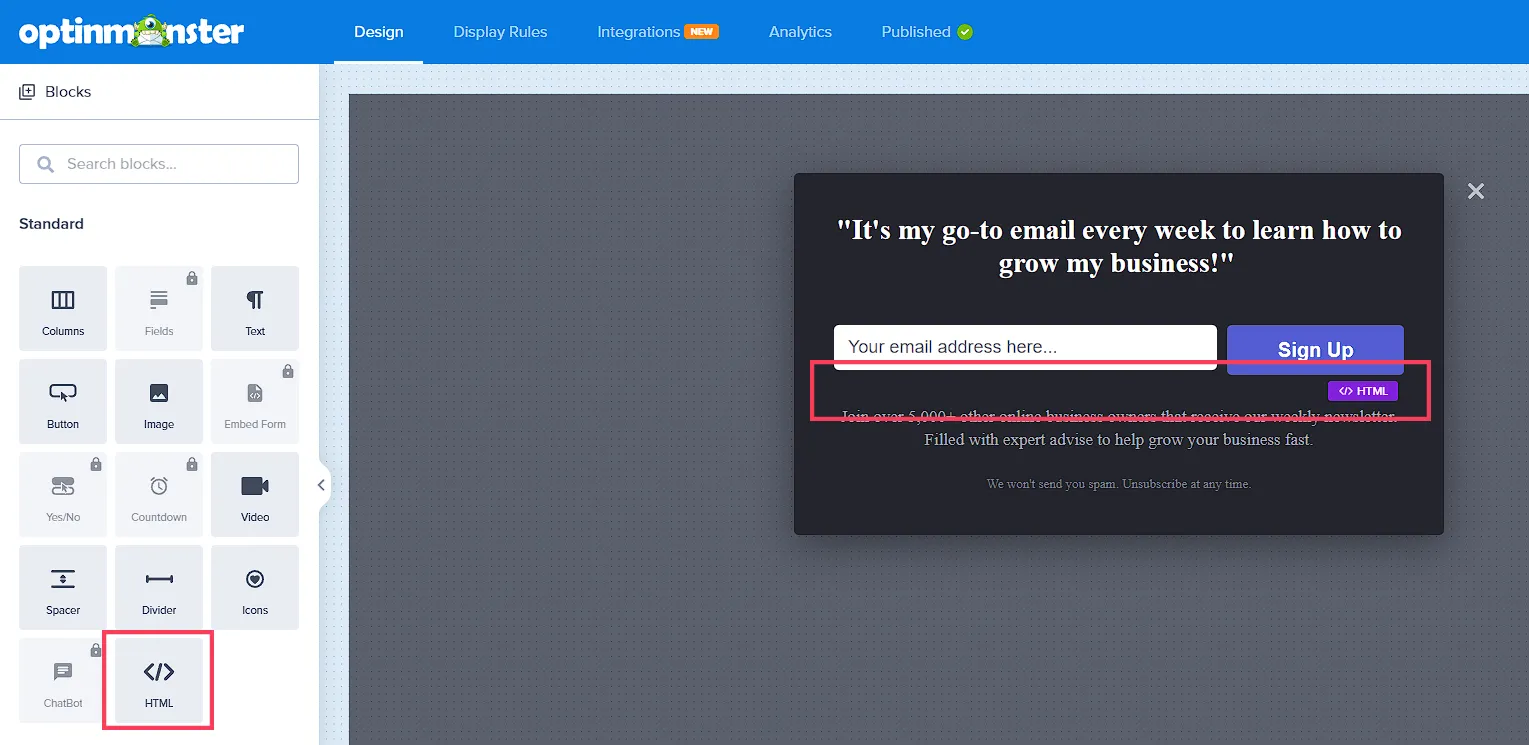Switch to Display Rules tab
The image size is (1529, 745).
pos(500,32)
